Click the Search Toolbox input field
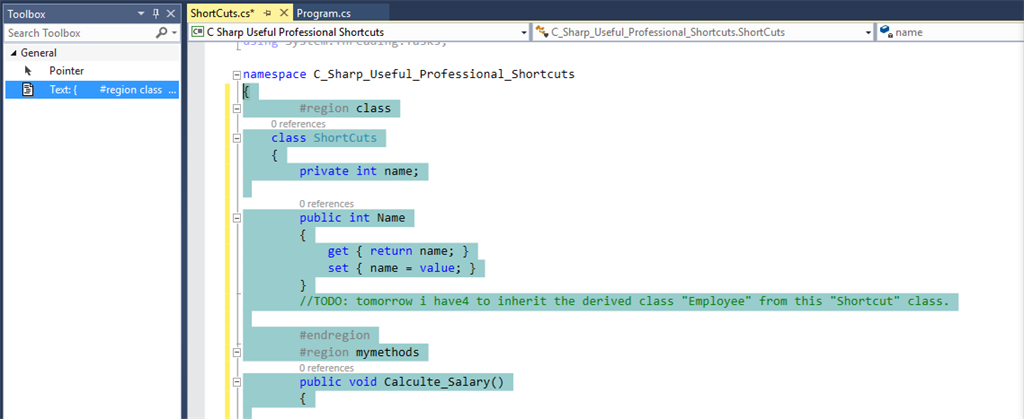This screenshot has height=419, width=1024. pyautogui.click(x=78, y=33)
